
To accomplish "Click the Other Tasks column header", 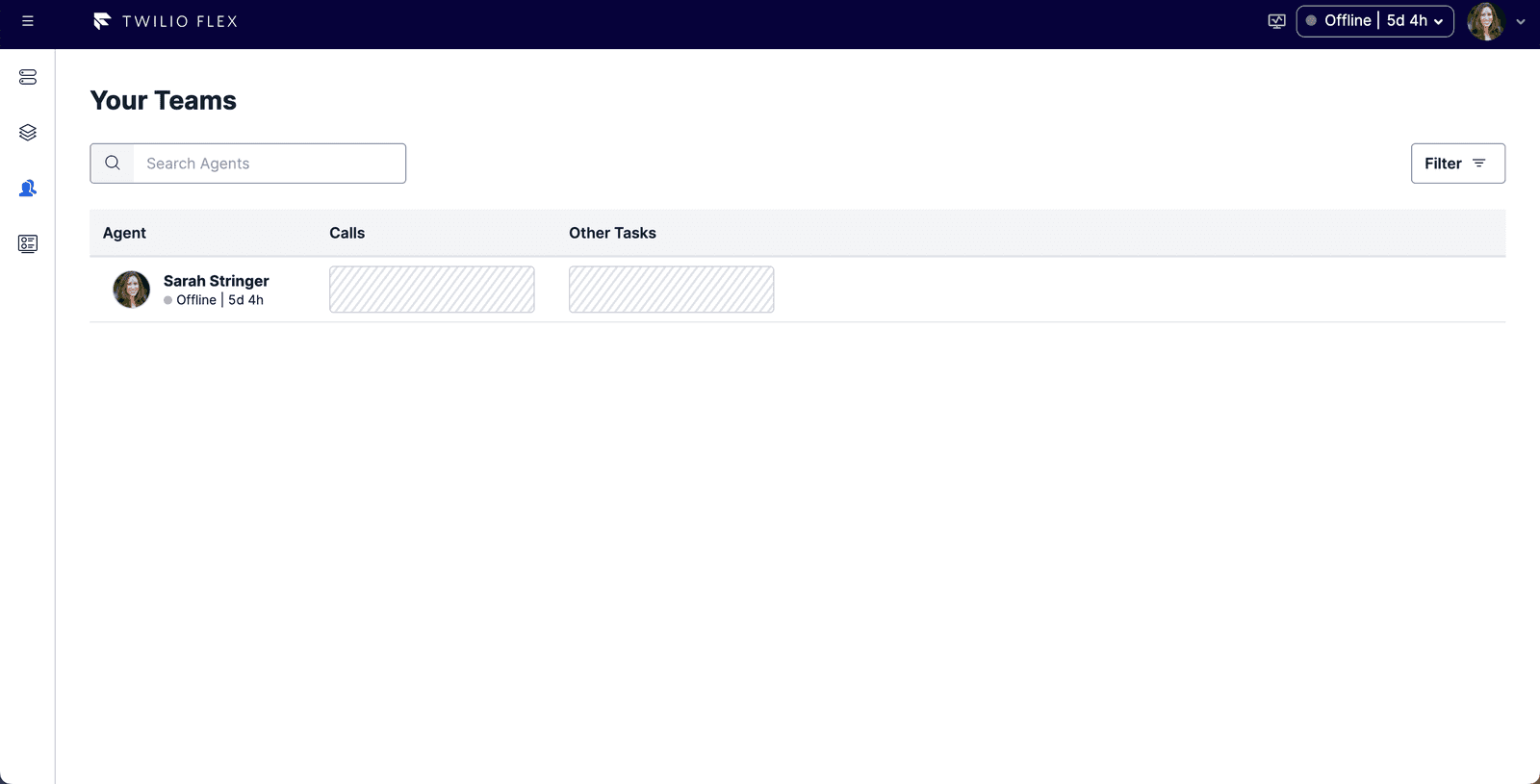I will pyautogui.click(x=612, y=233).
